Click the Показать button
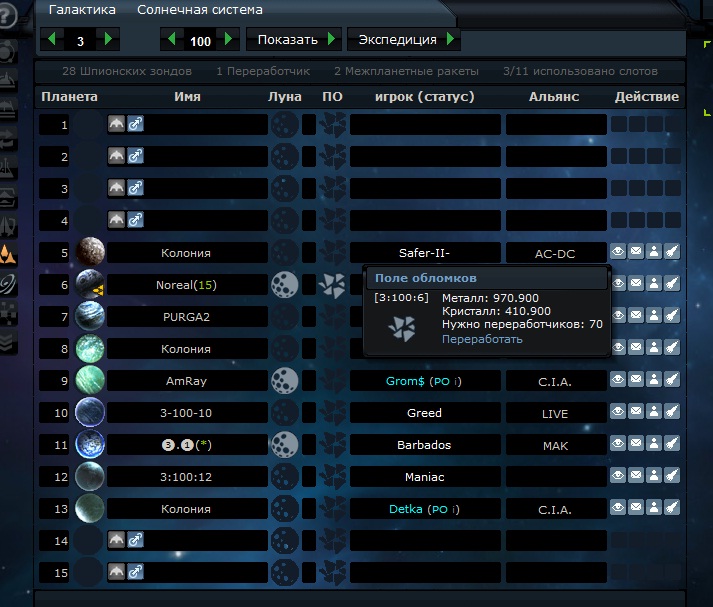Image resolution: width=713 pixels, height=607 pixels. [x=293, y=40]
